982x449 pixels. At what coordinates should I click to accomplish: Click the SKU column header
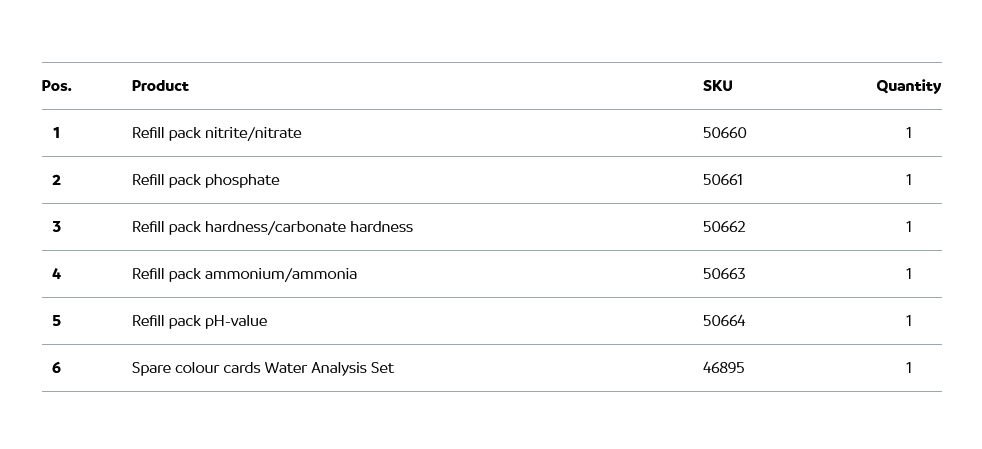pyautogui.click(x=717, y=86)
